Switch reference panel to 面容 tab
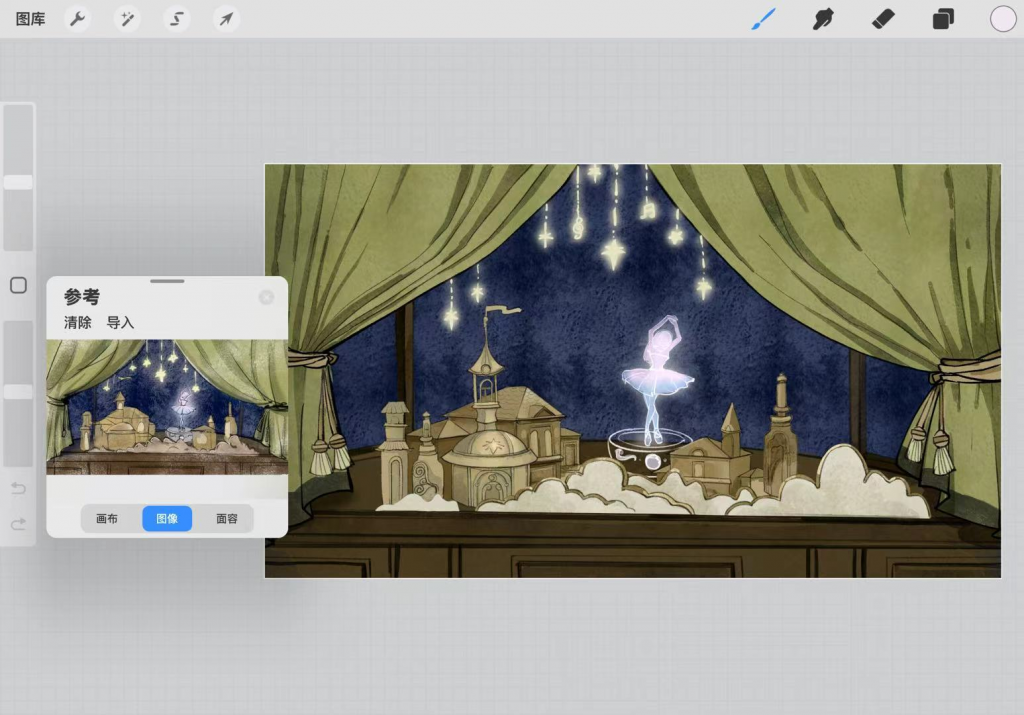Screen dimensions: 1024x715 pos(227,519)
